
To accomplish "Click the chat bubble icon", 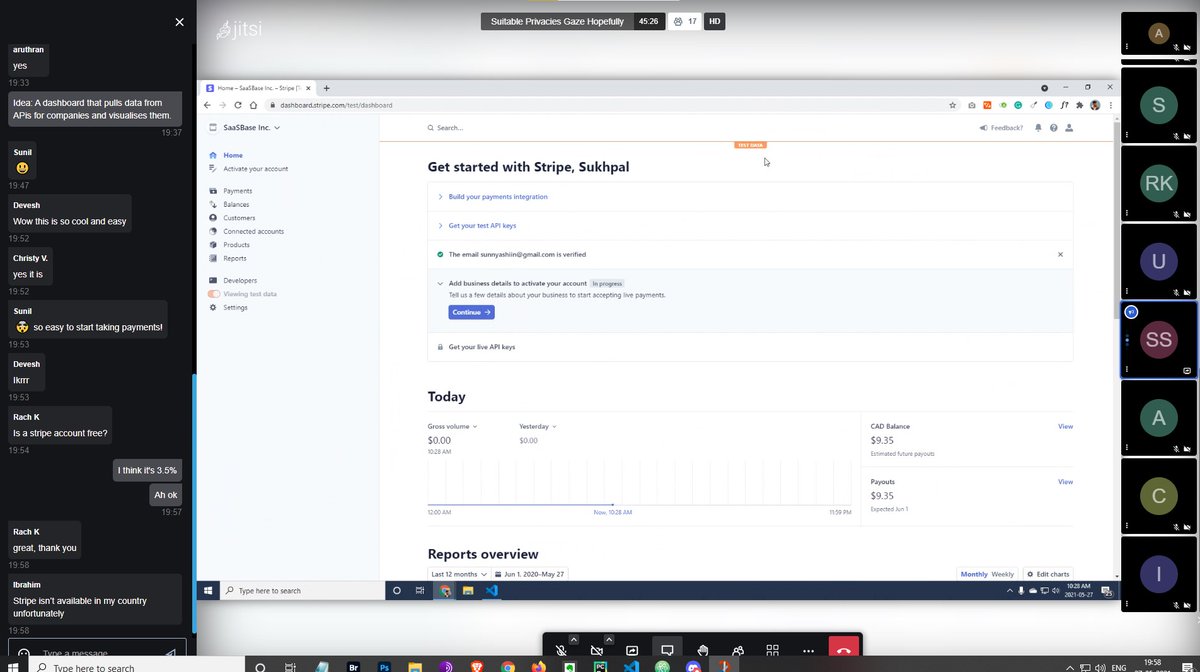I will click(x=667, y=650).
